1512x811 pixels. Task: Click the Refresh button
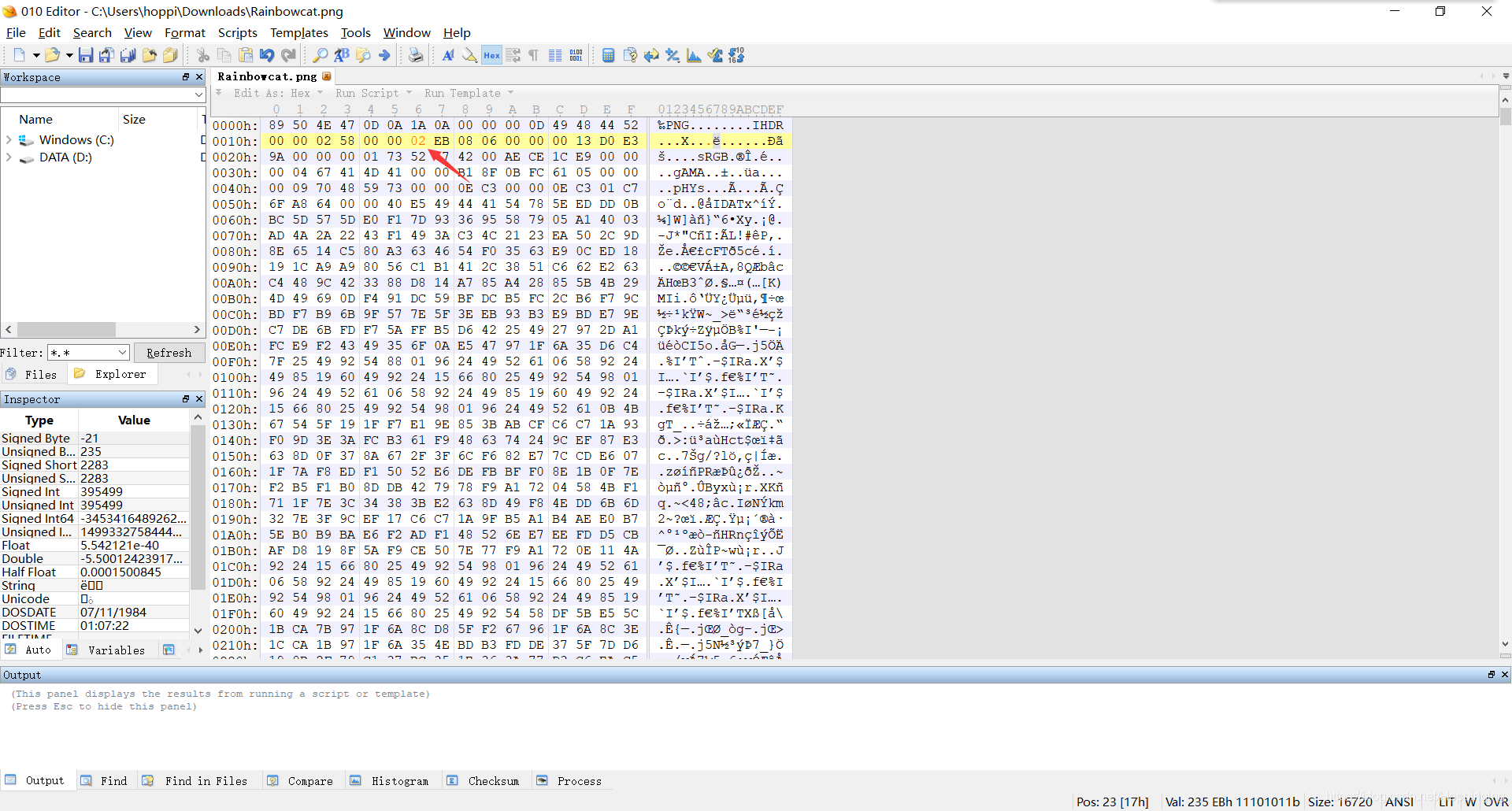pyautogui.click(x=169, y=353)
